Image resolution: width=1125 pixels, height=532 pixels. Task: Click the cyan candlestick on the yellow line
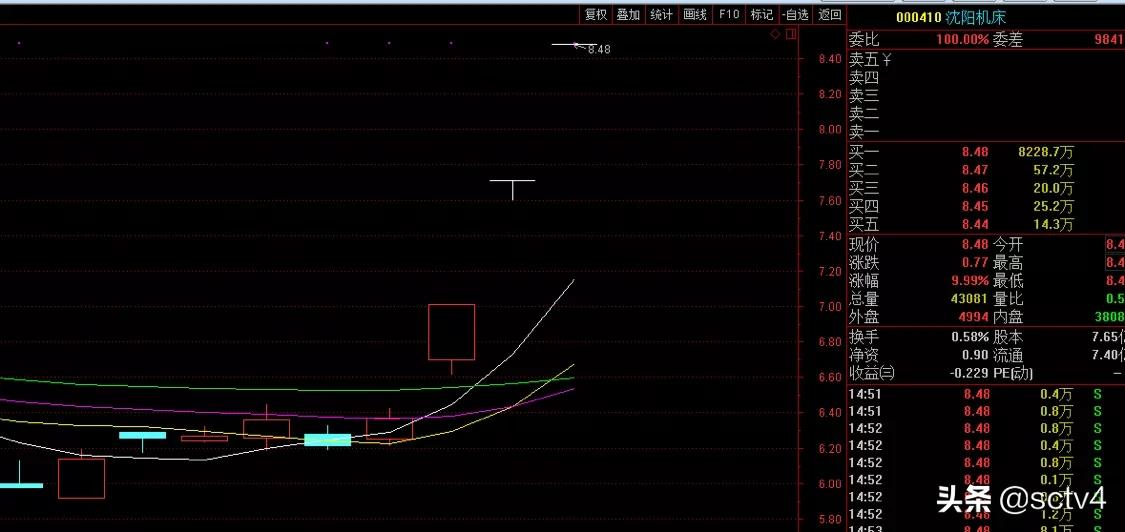click(x=327, y=439)
